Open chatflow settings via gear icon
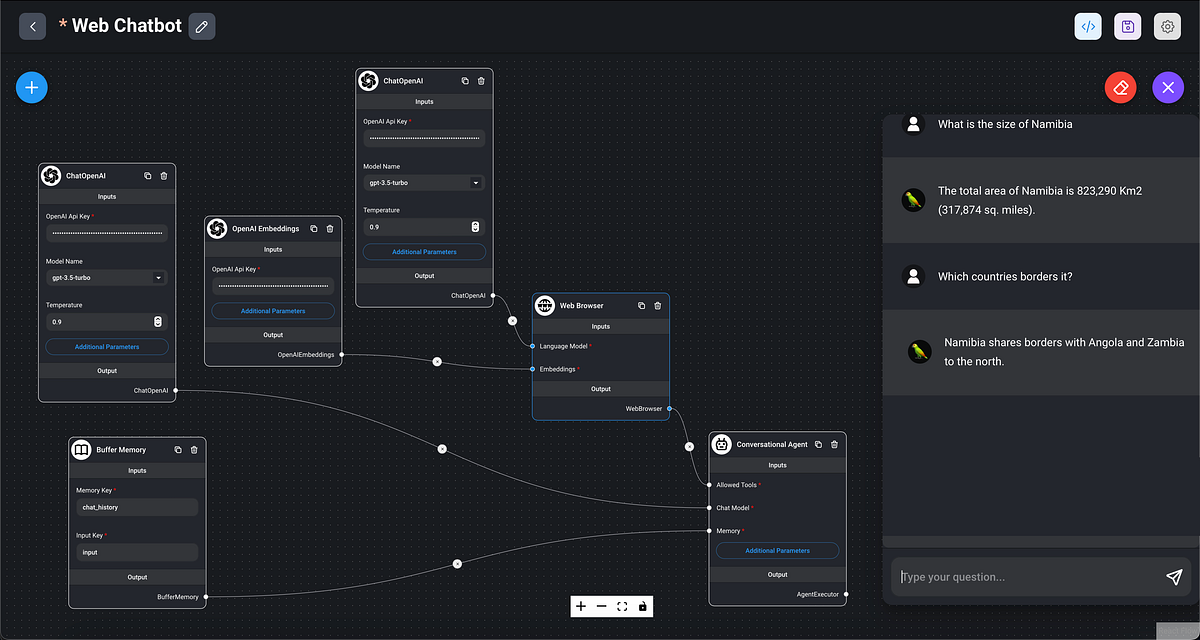 tap(1167, 26)
